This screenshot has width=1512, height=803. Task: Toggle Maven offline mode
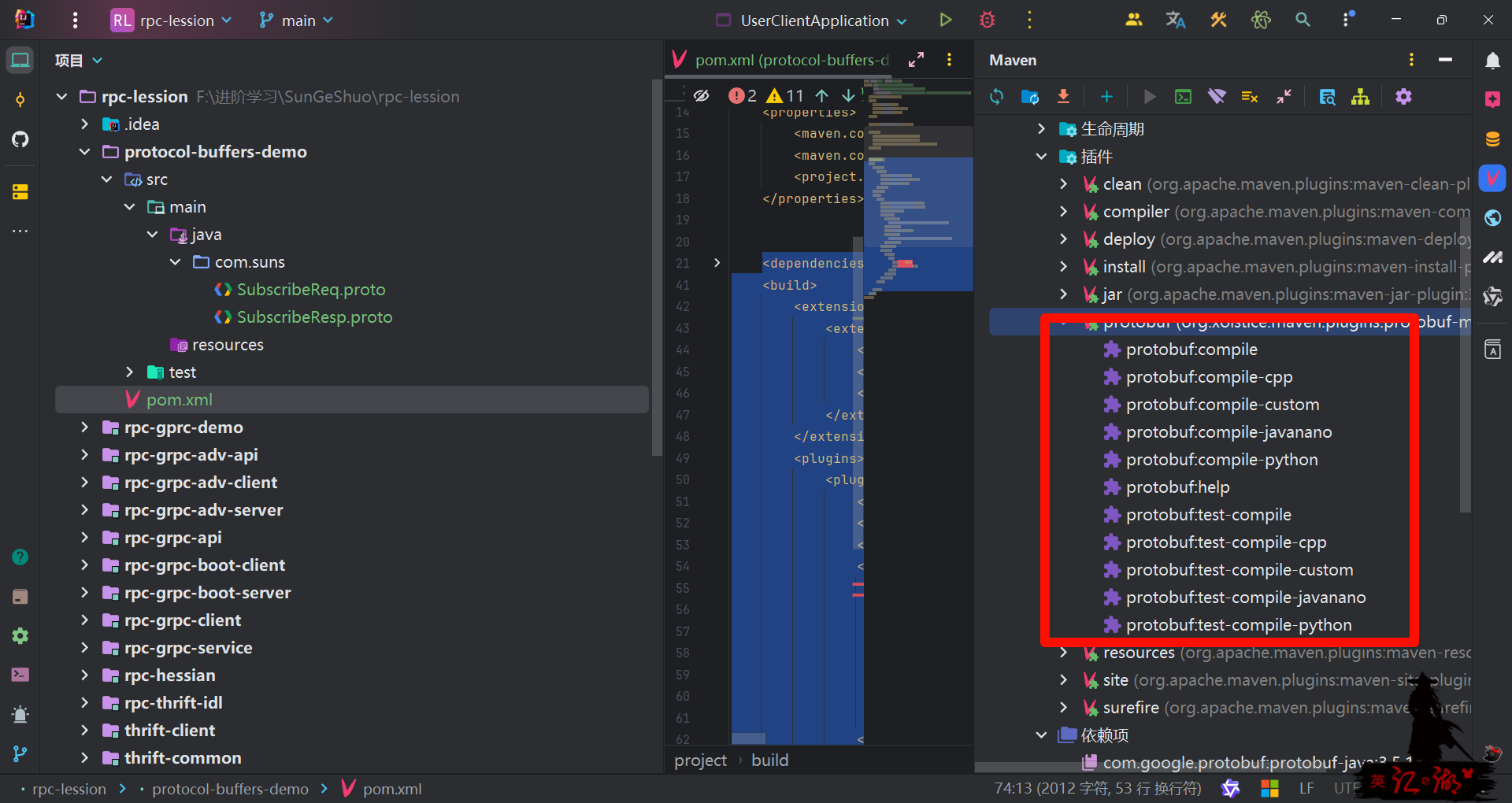point(1217,97)
